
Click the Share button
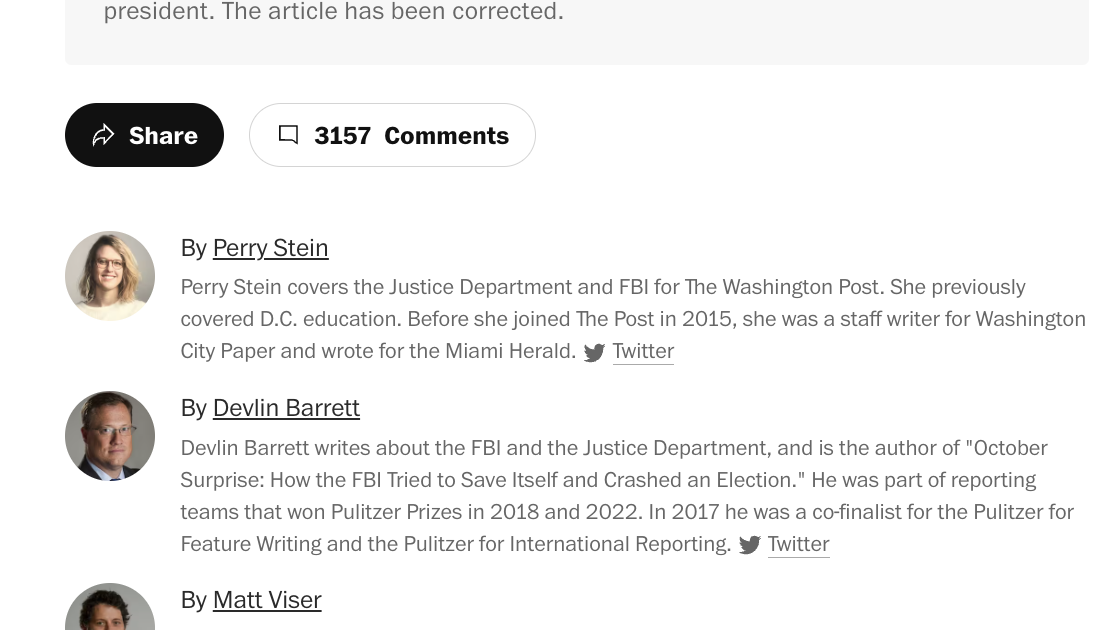(x=144, y=135)
